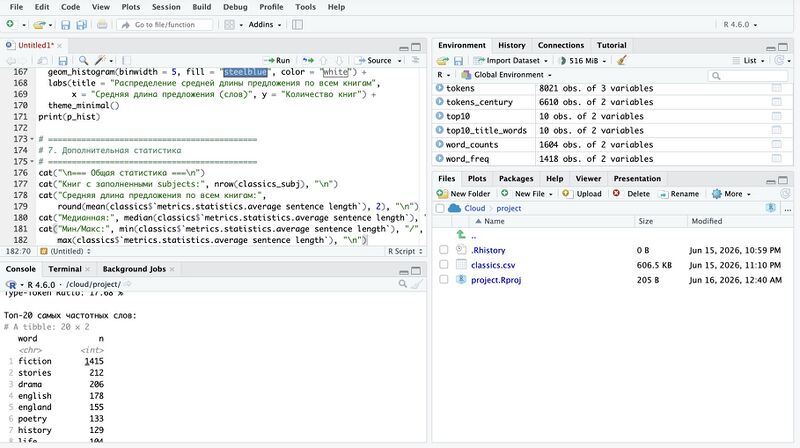Re-run the previous code region
The width and height of the screenshot is (800, 448).
tap(308, 61)
